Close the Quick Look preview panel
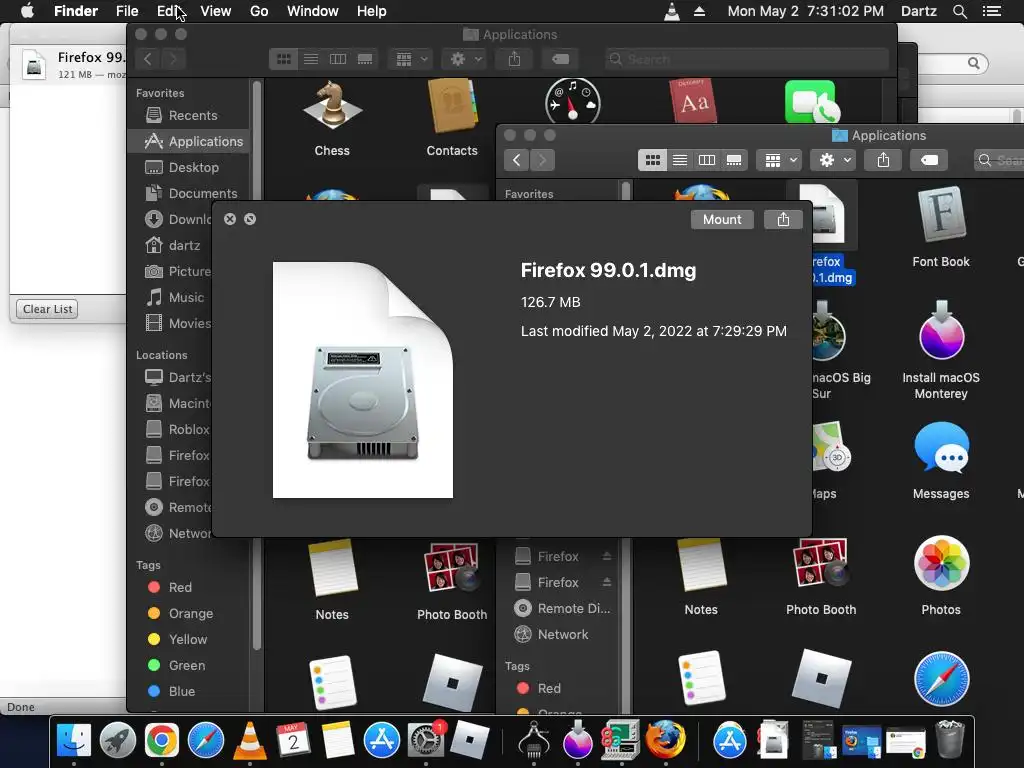Viewport: 1024px width, 768px height. pyautogui.click(x=230, y=219)
